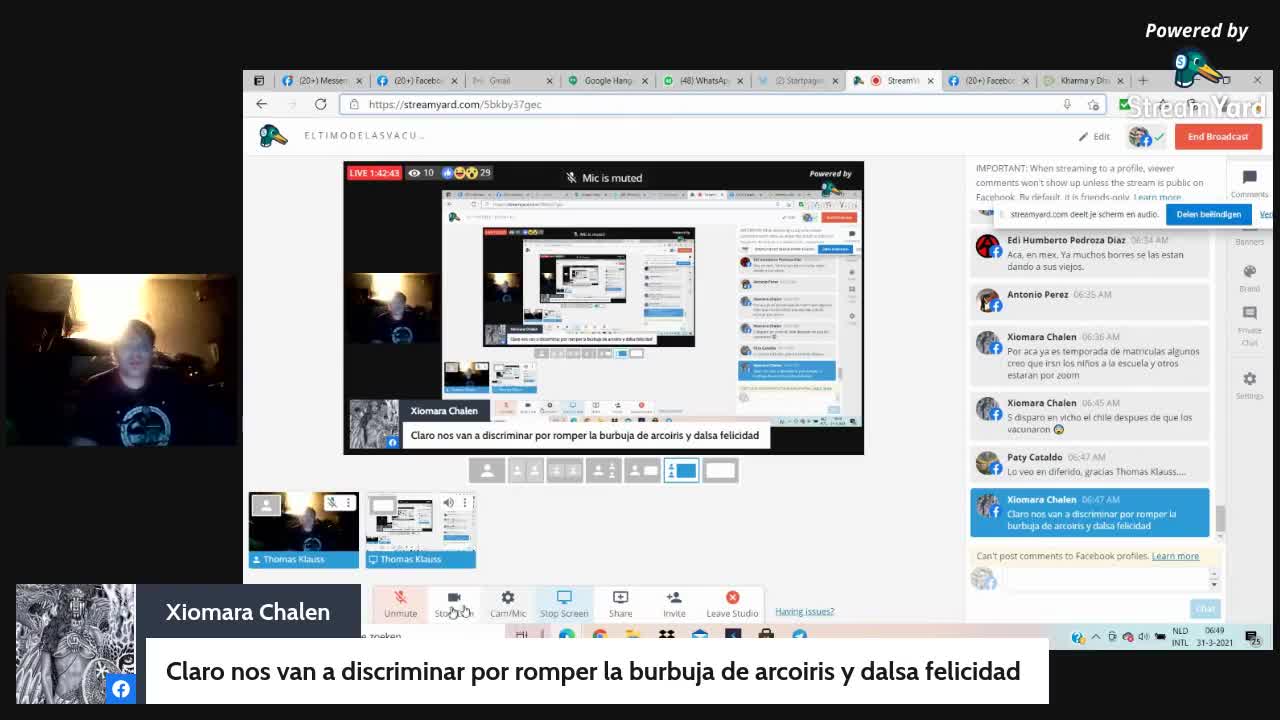Click the microphone permission icon in address bar
Image resolution: width=1280 pixels, height=720 pixels.
1067,104
